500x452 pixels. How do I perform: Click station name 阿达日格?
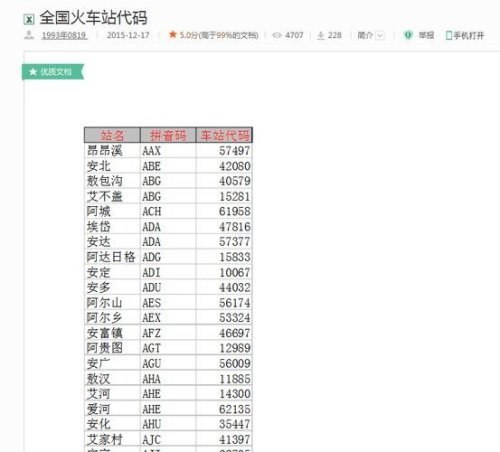(x=111, y=257)
